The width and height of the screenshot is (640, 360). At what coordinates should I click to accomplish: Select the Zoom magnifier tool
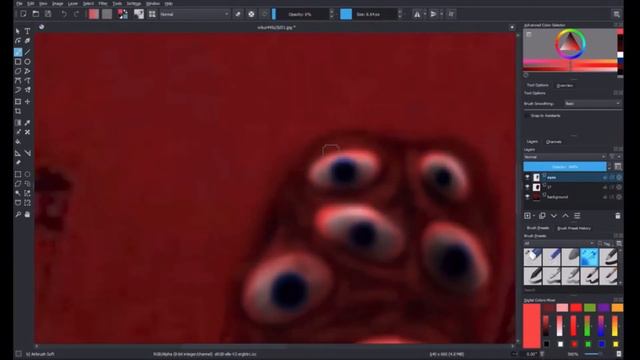(18, 214)
